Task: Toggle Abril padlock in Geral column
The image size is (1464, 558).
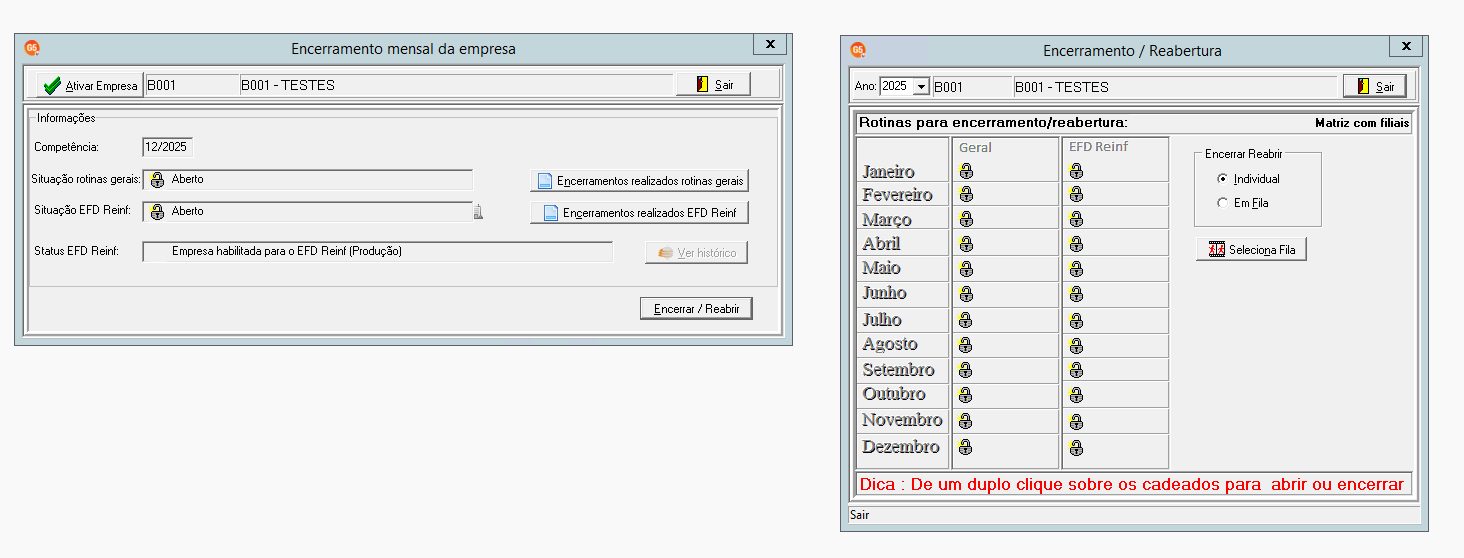Action: (966, 244)
